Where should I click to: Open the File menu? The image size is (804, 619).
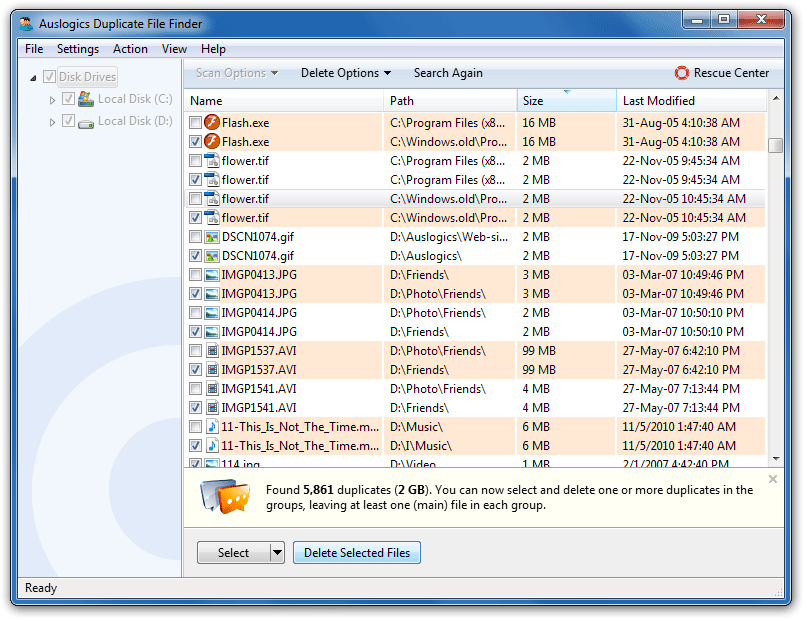pos(34,49)
